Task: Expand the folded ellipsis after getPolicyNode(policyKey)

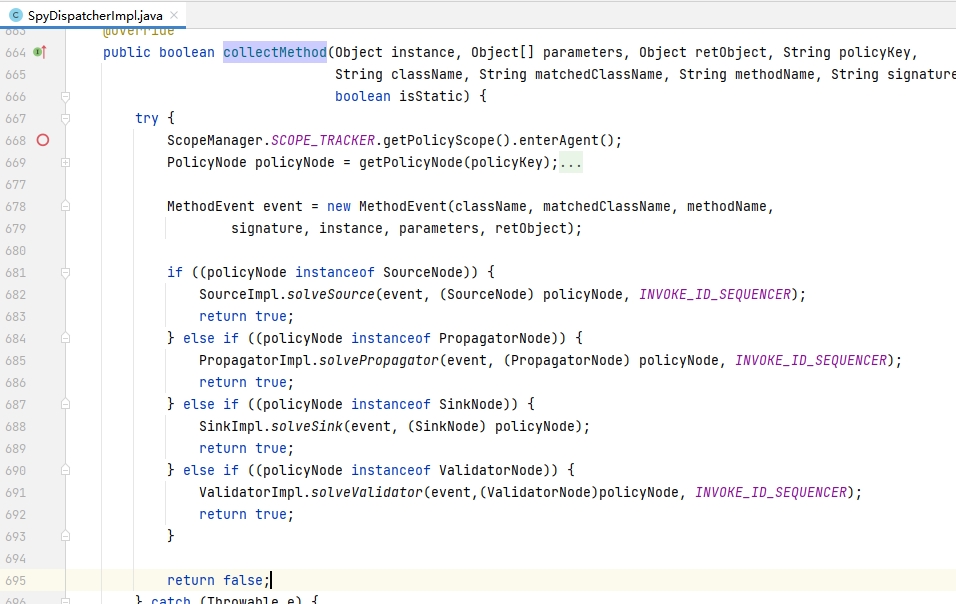Action: click(571, 162)
